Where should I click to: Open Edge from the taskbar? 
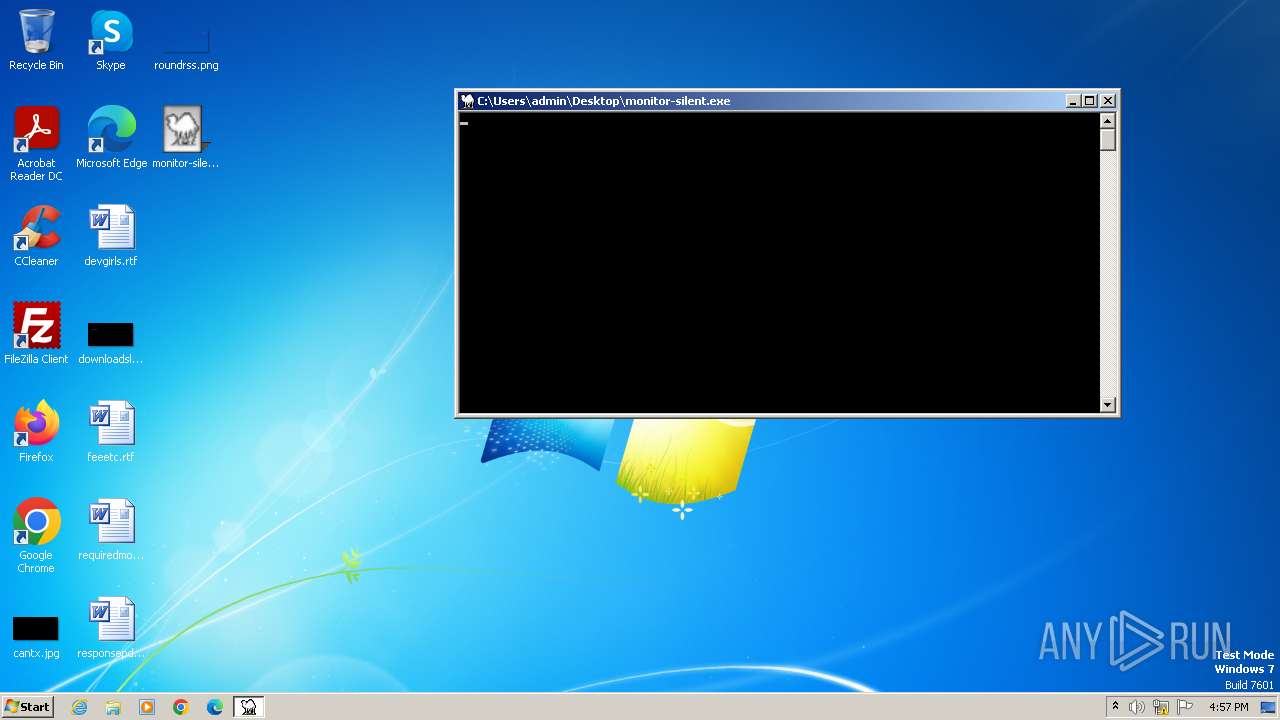(x=215, y=707)
